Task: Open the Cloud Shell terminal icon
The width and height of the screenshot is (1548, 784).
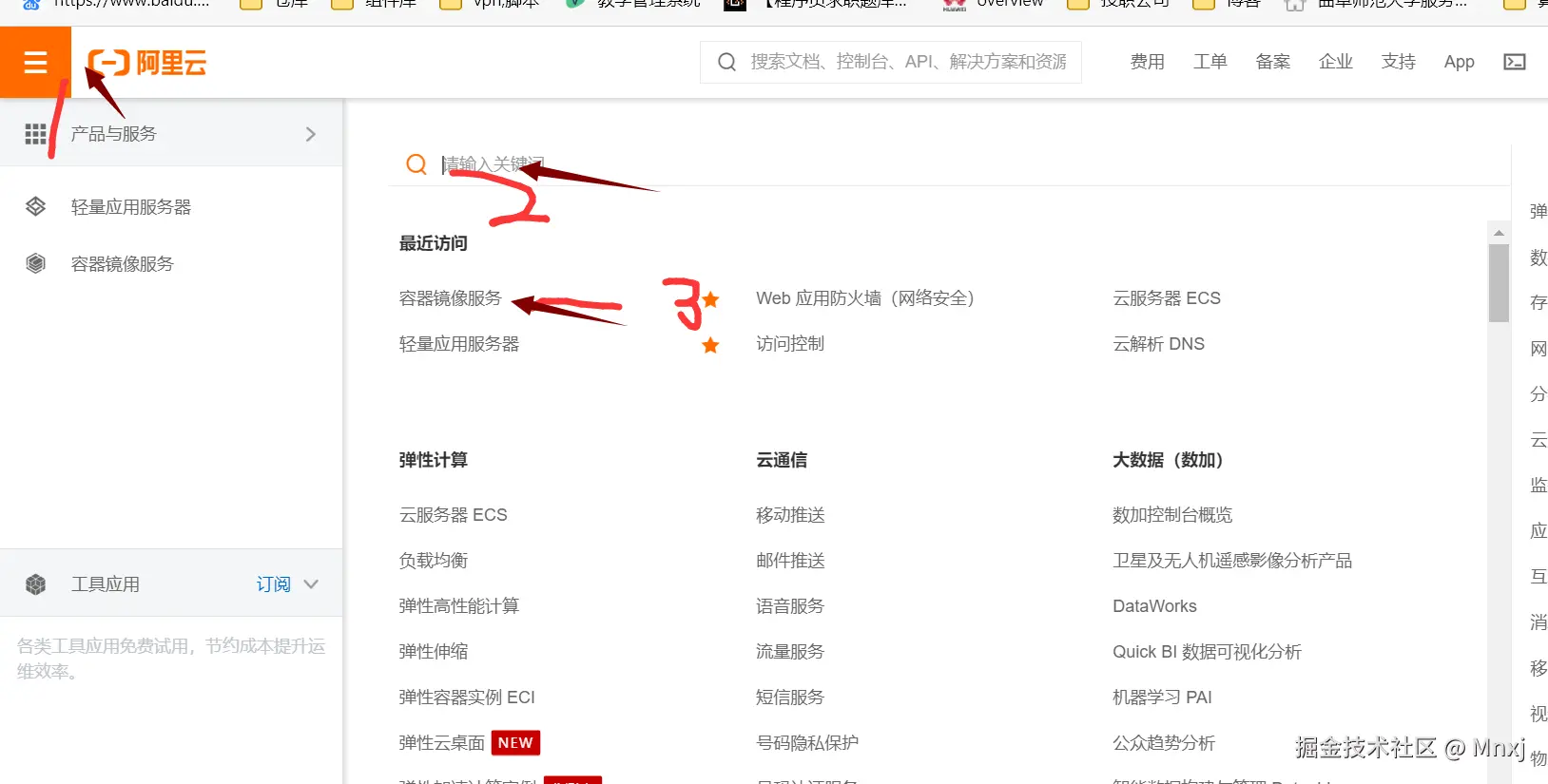Action: [x=1515, y=62]
